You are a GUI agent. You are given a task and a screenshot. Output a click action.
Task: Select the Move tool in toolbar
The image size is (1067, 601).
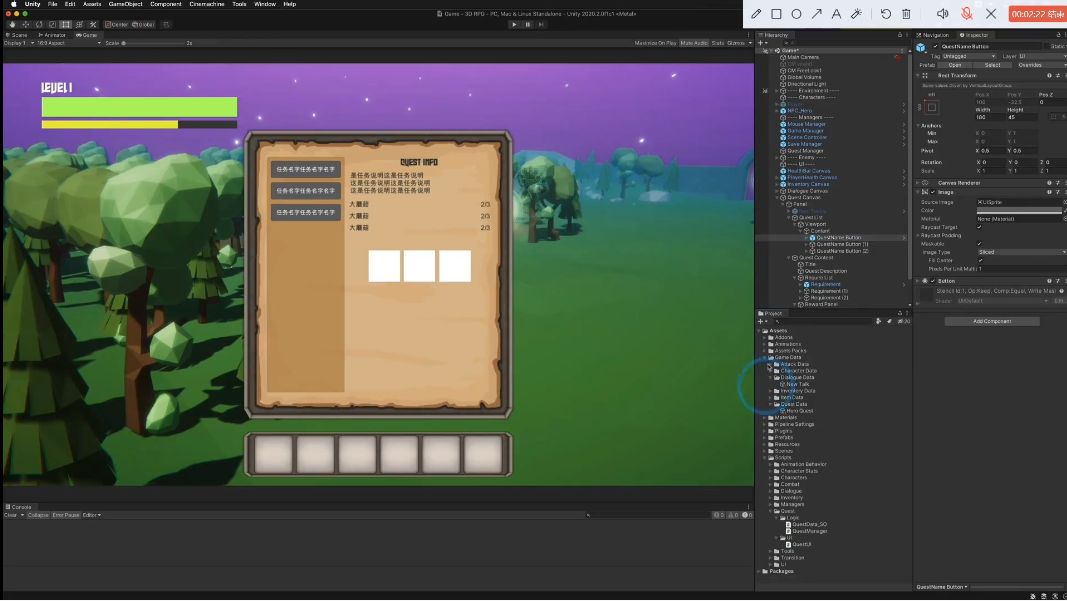pyautogui.click(x=26, y=25)
